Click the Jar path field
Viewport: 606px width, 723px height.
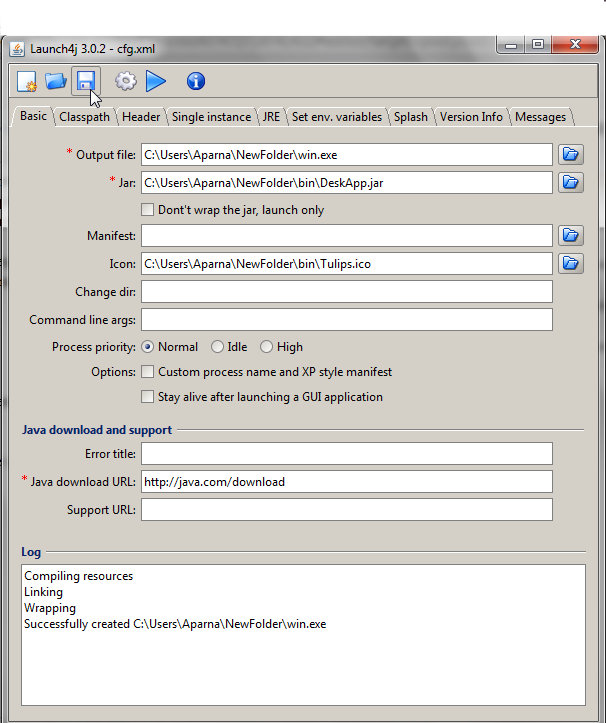pos(347,183)
